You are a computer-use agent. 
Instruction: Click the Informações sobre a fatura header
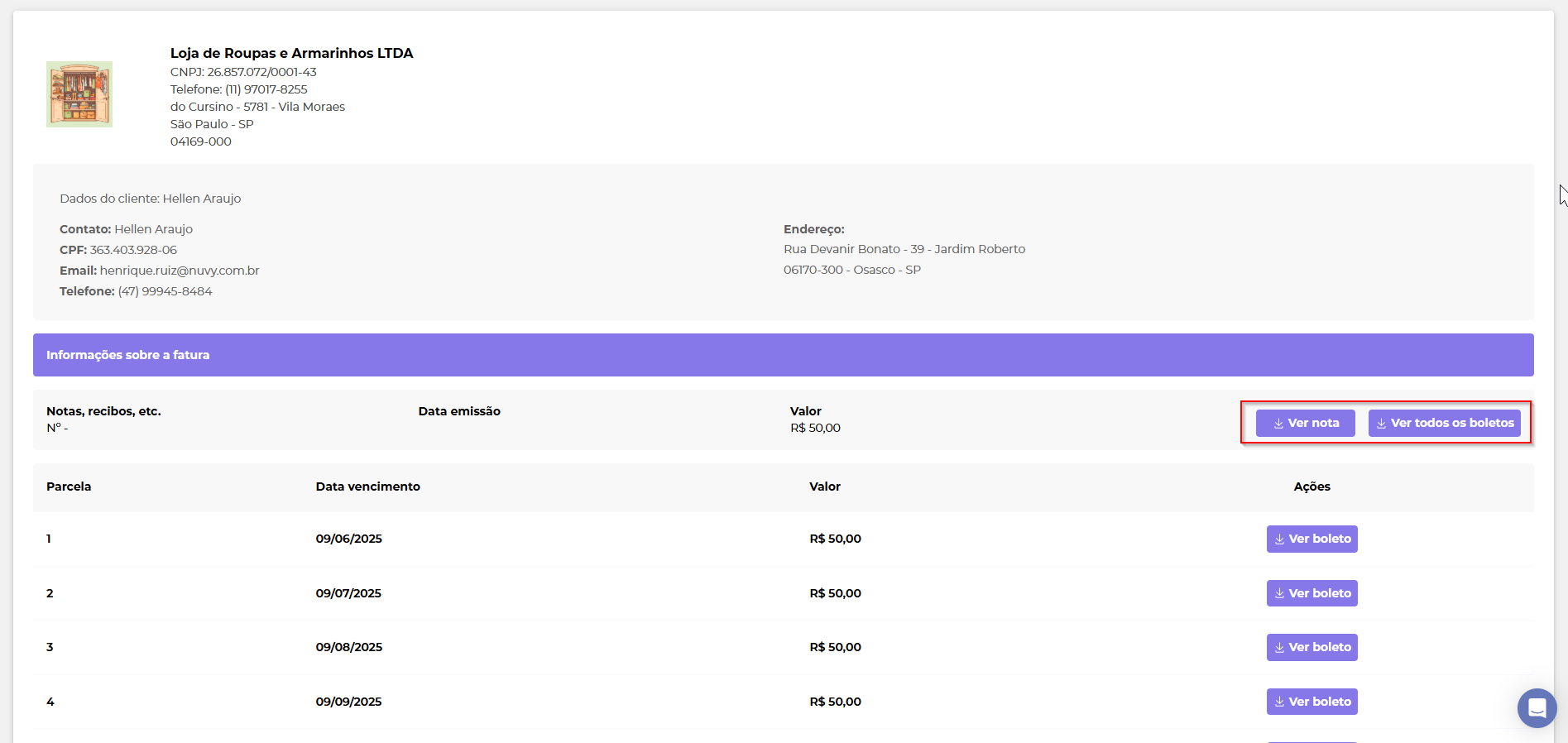point(127,355)
